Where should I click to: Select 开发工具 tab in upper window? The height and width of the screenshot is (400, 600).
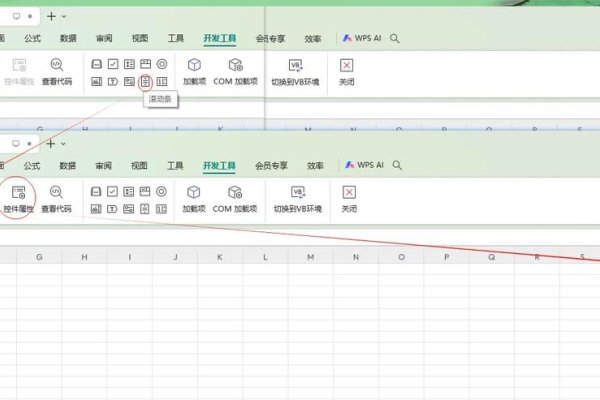point(220,38)
